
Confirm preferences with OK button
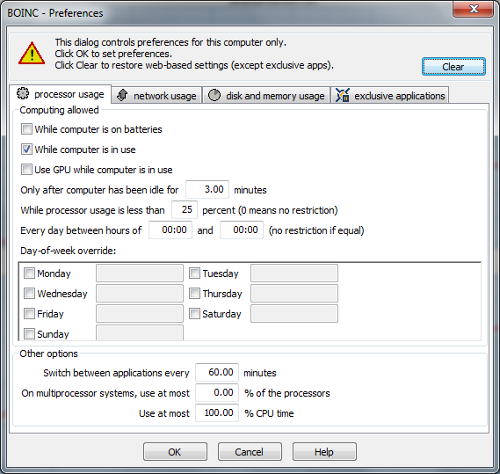point(175,452)
